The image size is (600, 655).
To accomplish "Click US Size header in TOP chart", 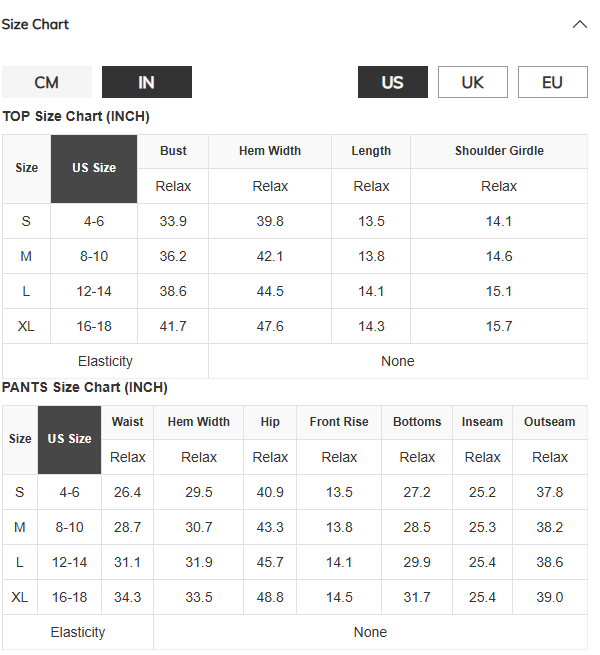I will 94,168.
